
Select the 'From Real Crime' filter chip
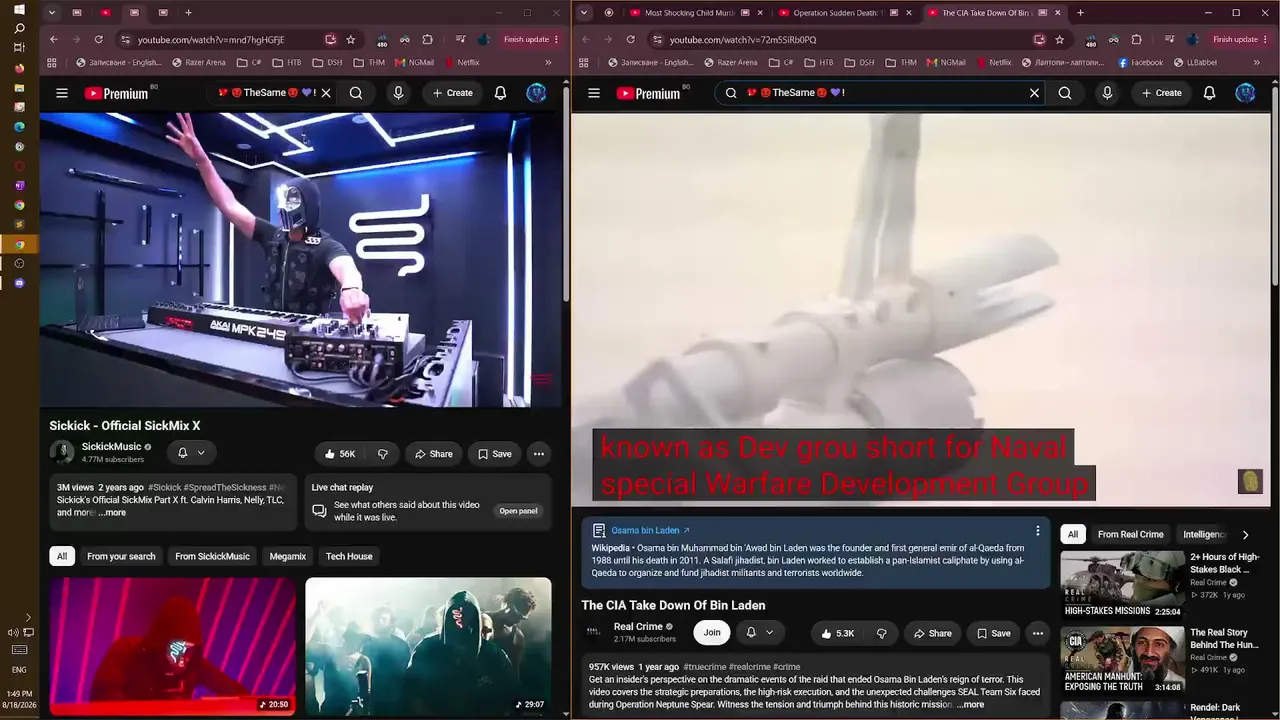point(1131,534)
